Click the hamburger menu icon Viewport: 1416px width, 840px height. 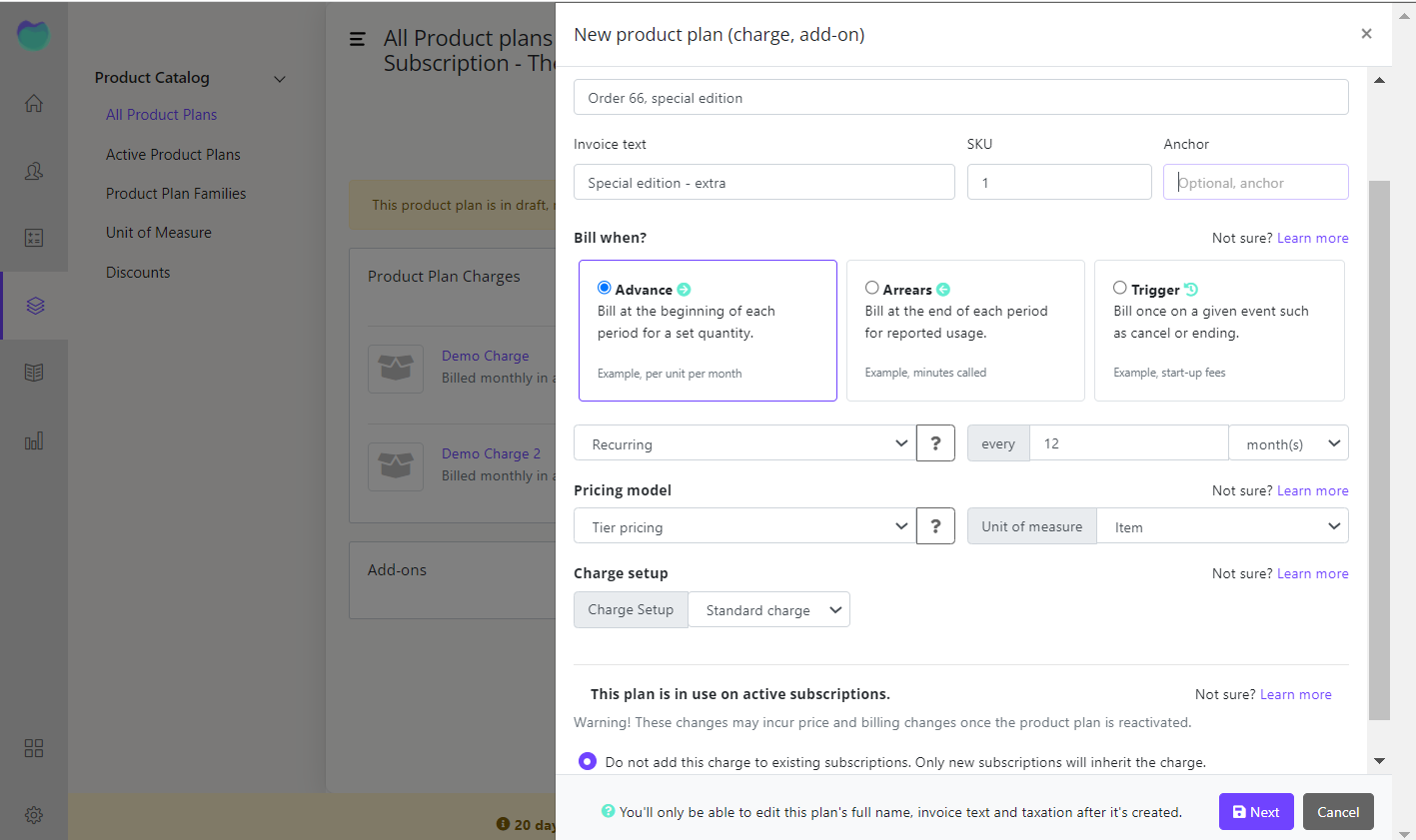[x=357, y=39]
